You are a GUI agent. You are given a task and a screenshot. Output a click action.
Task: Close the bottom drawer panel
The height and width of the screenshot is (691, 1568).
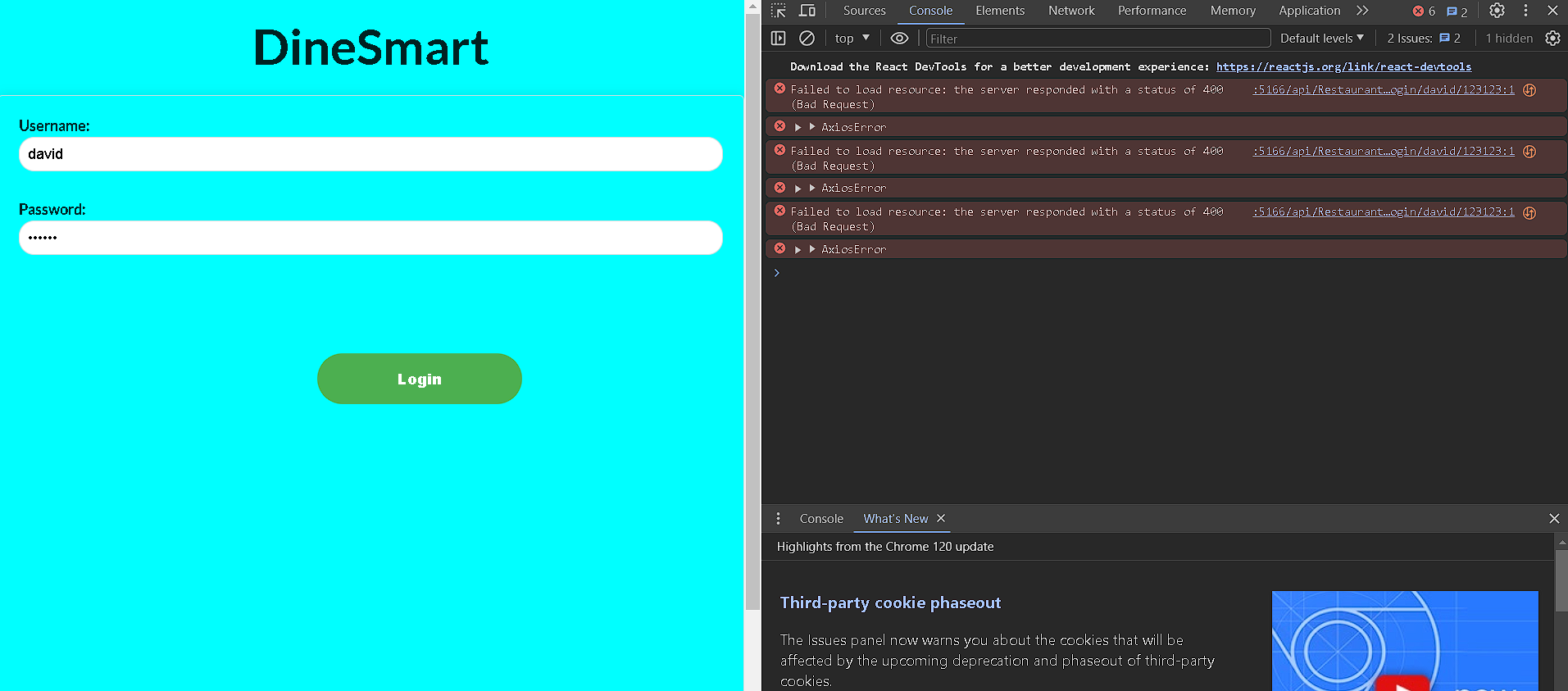[x=1554, y=518]
